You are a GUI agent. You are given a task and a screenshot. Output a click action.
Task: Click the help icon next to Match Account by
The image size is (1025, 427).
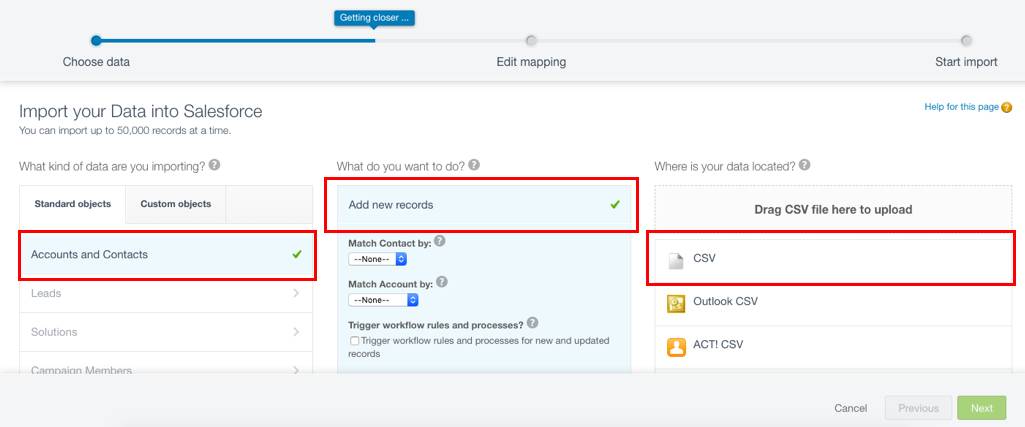pyautogui.click(x=442, y=282)
